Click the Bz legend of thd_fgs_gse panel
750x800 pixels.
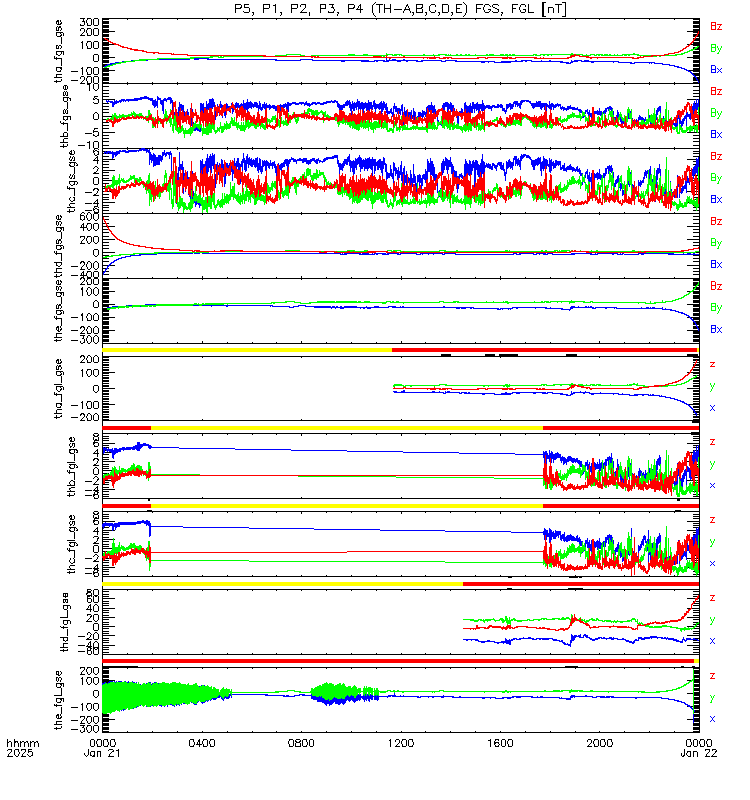[x=716, y=221]
